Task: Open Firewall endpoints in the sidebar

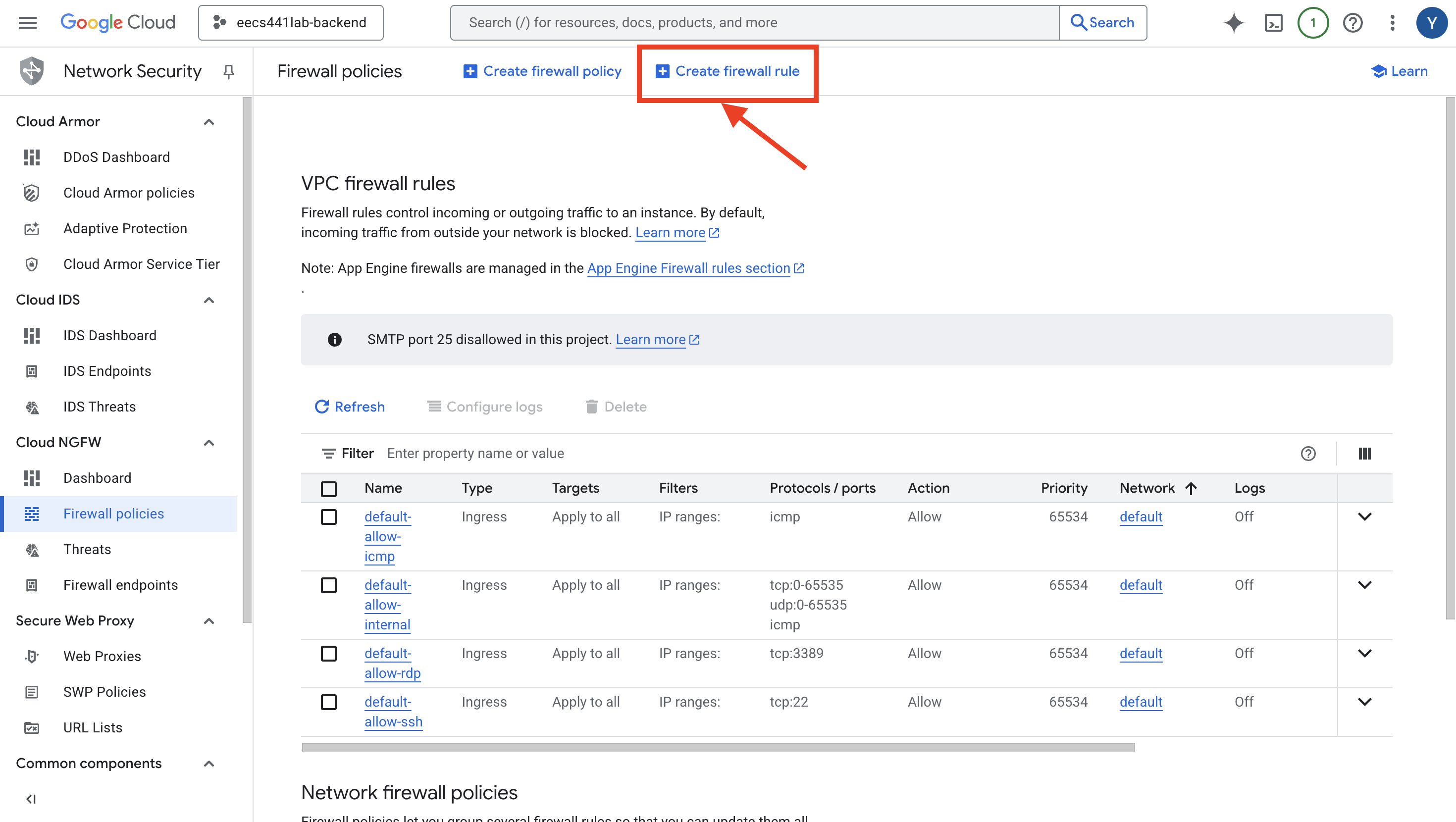Action: 120,585
